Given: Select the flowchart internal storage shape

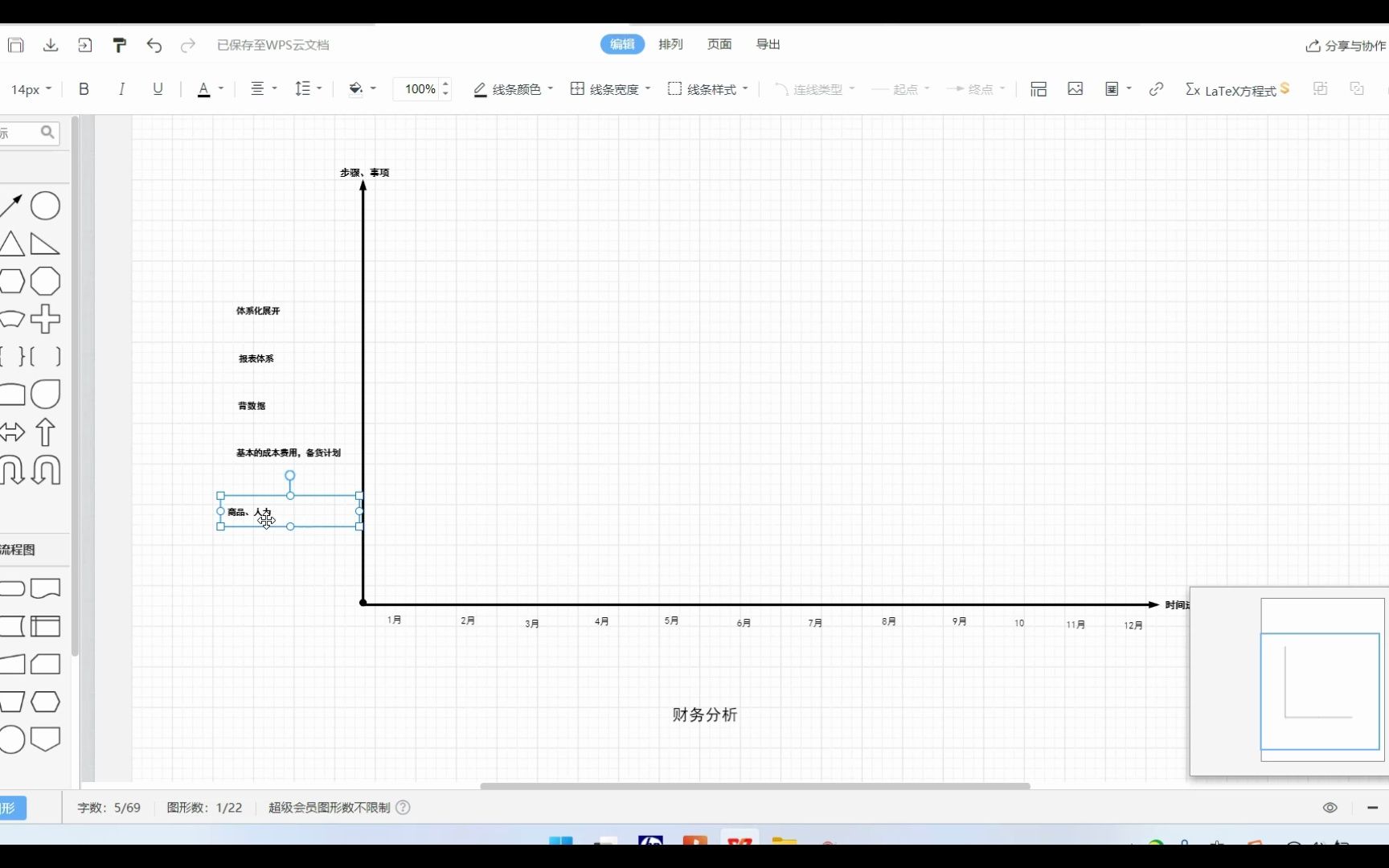Looking at the screenshot, I should [x=45, y=626].
